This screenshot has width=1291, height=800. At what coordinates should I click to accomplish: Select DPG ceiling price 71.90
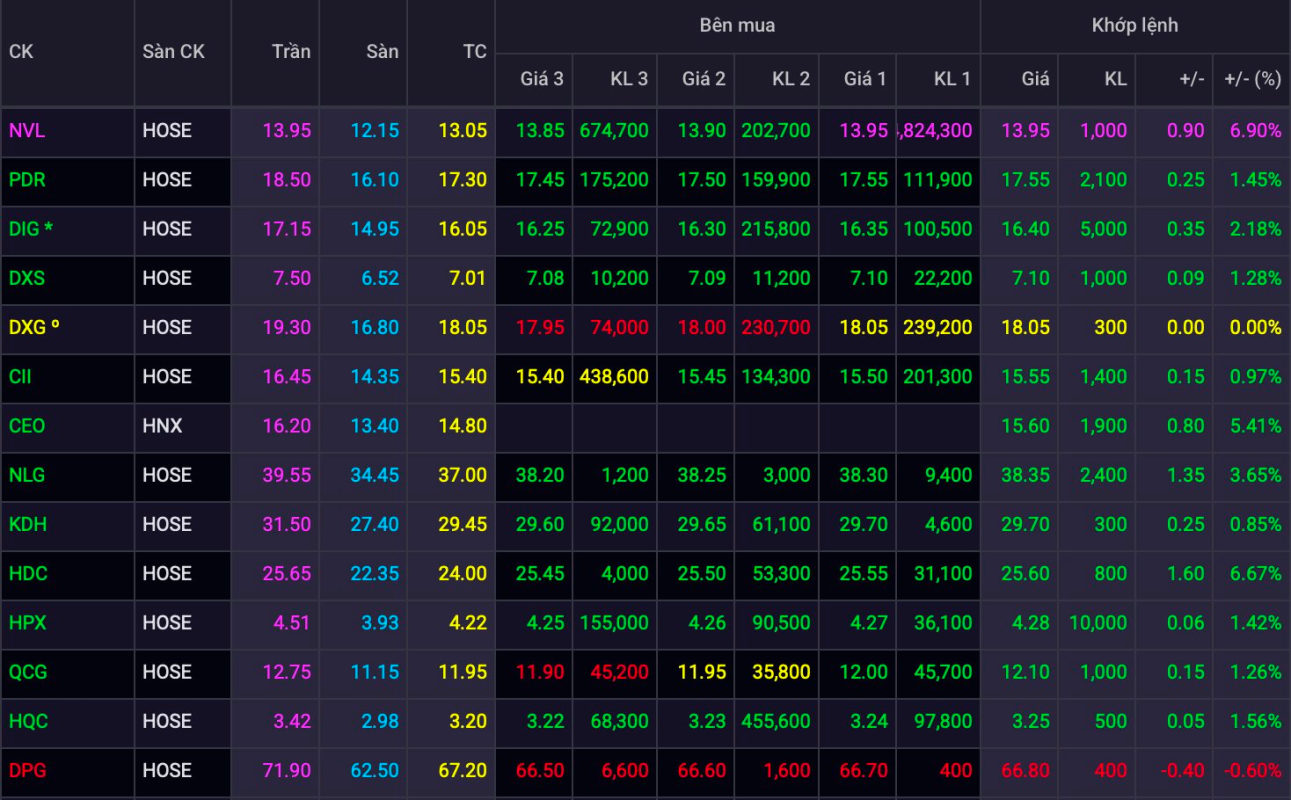(287, 770)
